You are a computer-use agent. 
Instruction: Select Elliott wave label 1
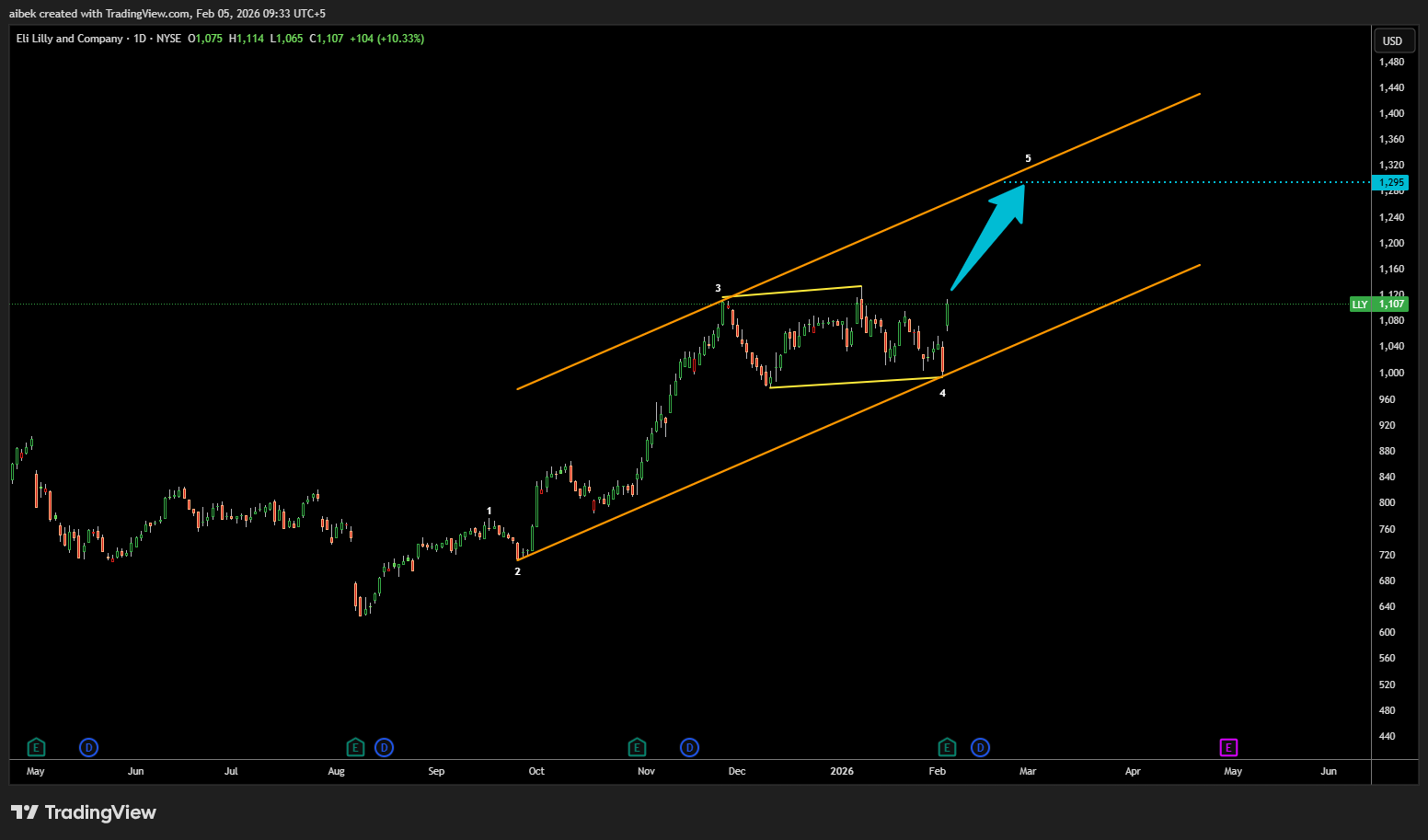point(489,511)
